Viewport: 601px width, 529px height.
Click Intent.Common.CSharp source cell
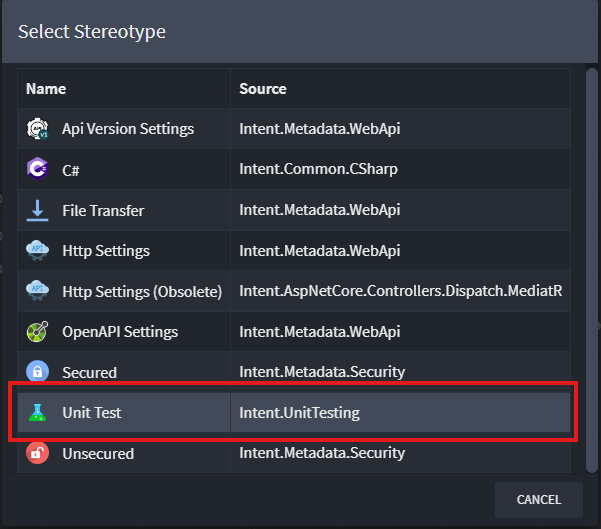[x=401, y=169]
